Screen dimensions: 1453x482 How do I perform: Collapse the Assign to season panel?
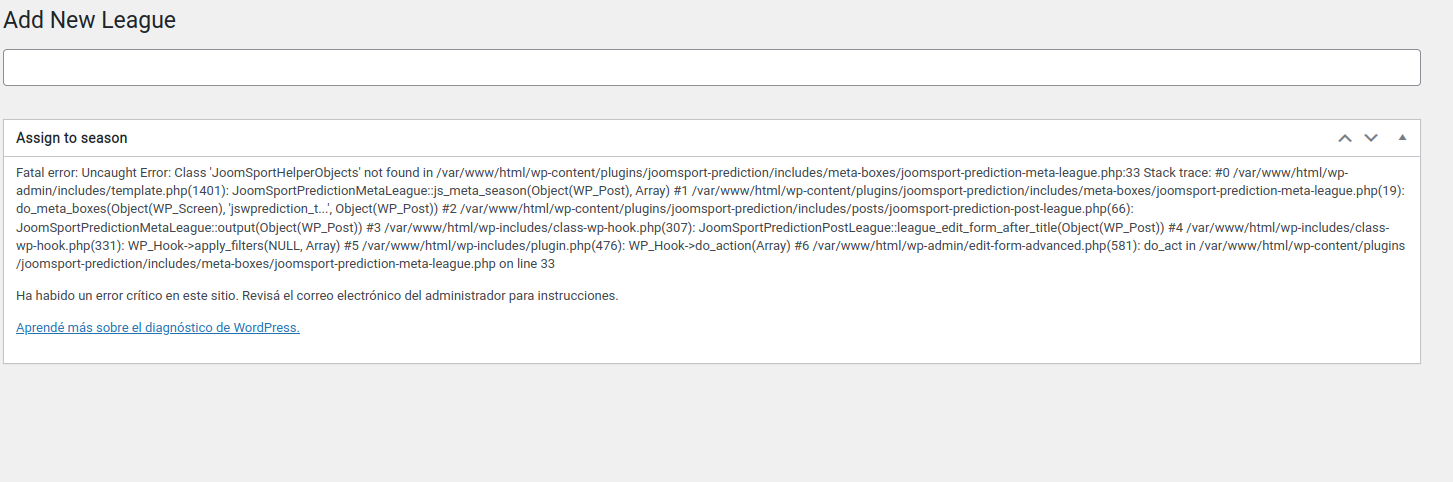point(1402,138)
